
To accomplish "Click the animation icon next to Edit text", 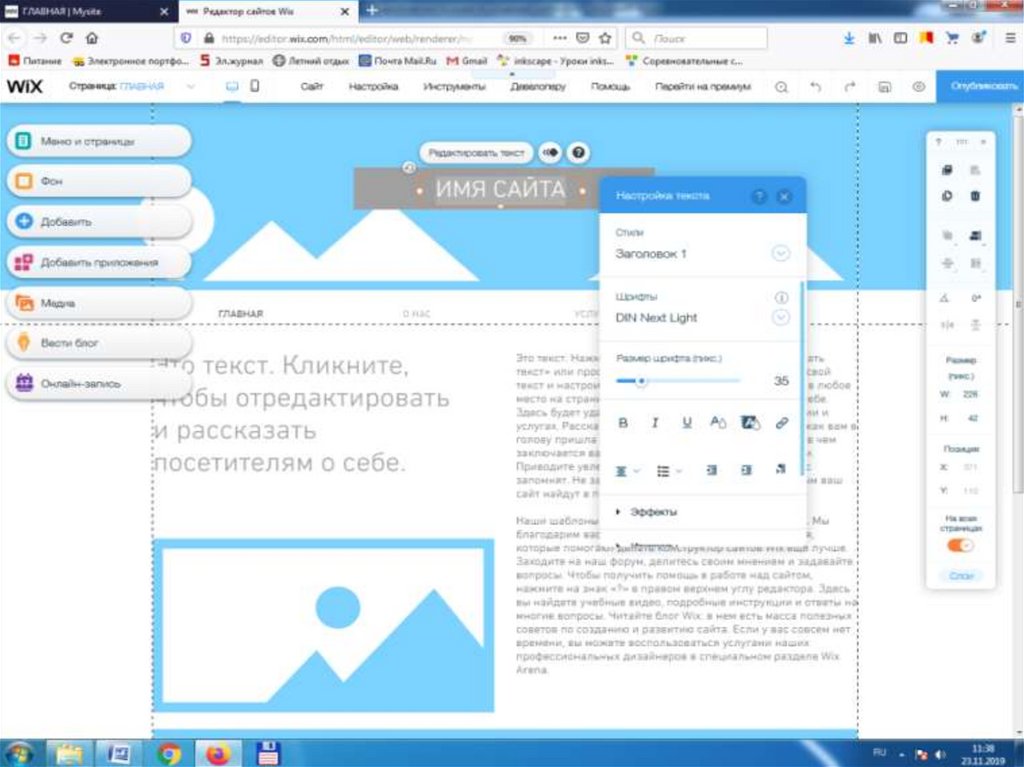I will click(551, 153).
